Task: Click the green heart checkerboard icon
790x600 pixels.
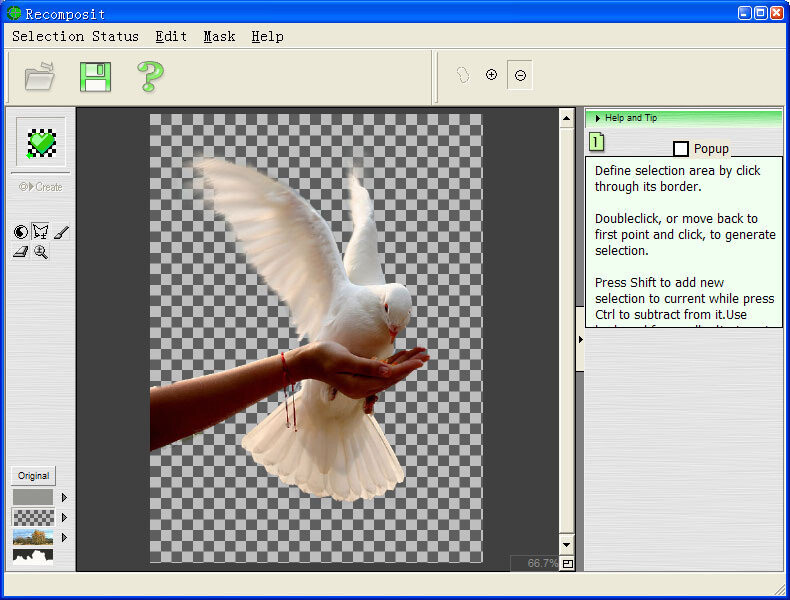Action: [x=41, y=143]
